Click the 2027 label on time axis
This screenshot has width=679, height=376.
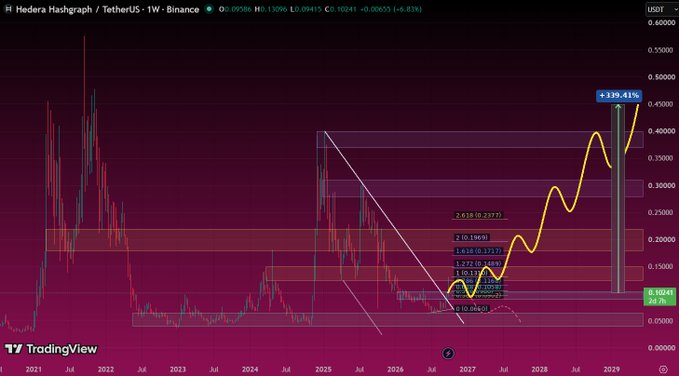[x=467, y=370]
